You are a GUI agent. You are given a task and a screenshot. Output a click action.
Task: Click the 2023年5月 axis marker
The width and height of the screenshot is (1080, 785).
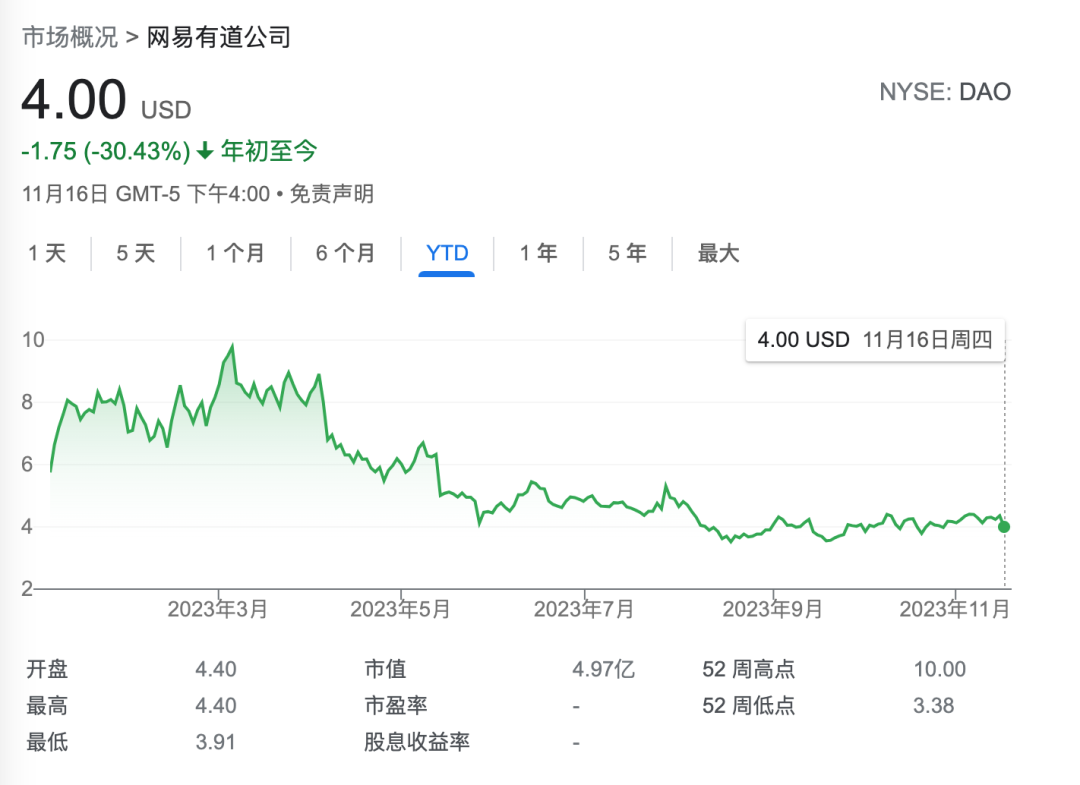coord(400,609)
